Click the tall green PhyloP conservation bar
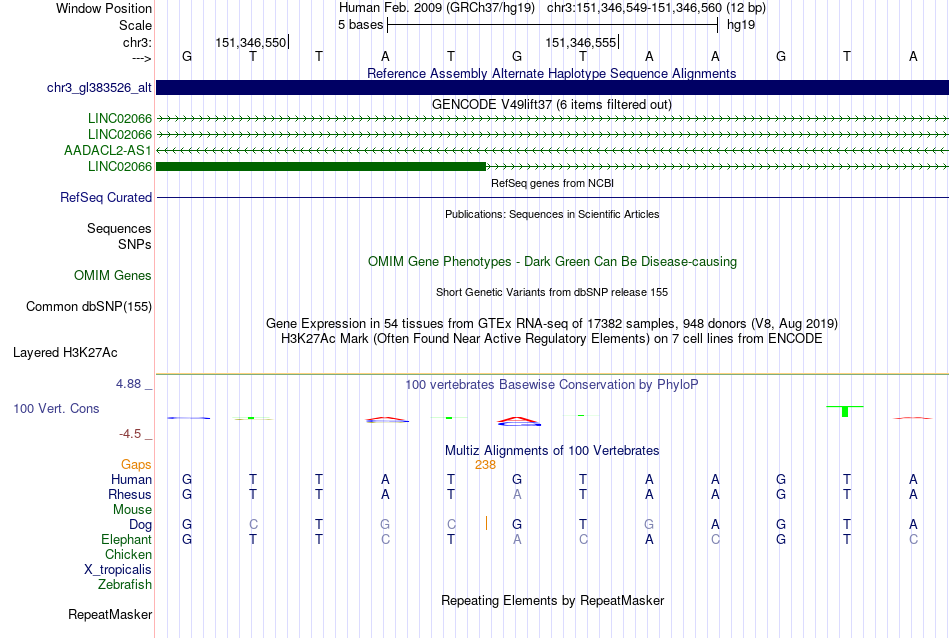 click(845, 411)
